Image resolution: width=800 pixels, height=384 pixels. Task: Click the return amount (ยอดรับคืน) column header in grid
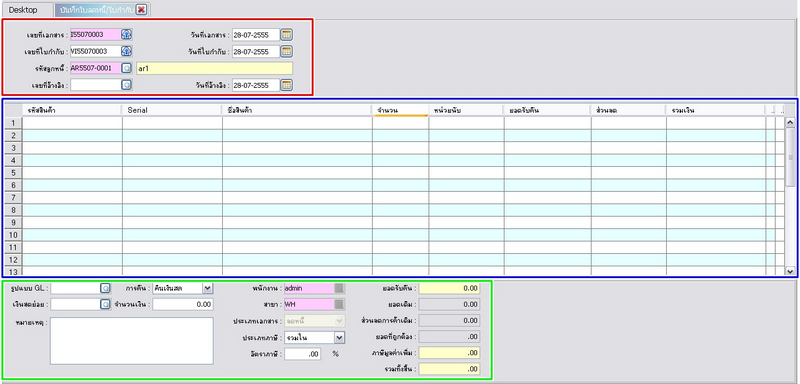point(547,110)
